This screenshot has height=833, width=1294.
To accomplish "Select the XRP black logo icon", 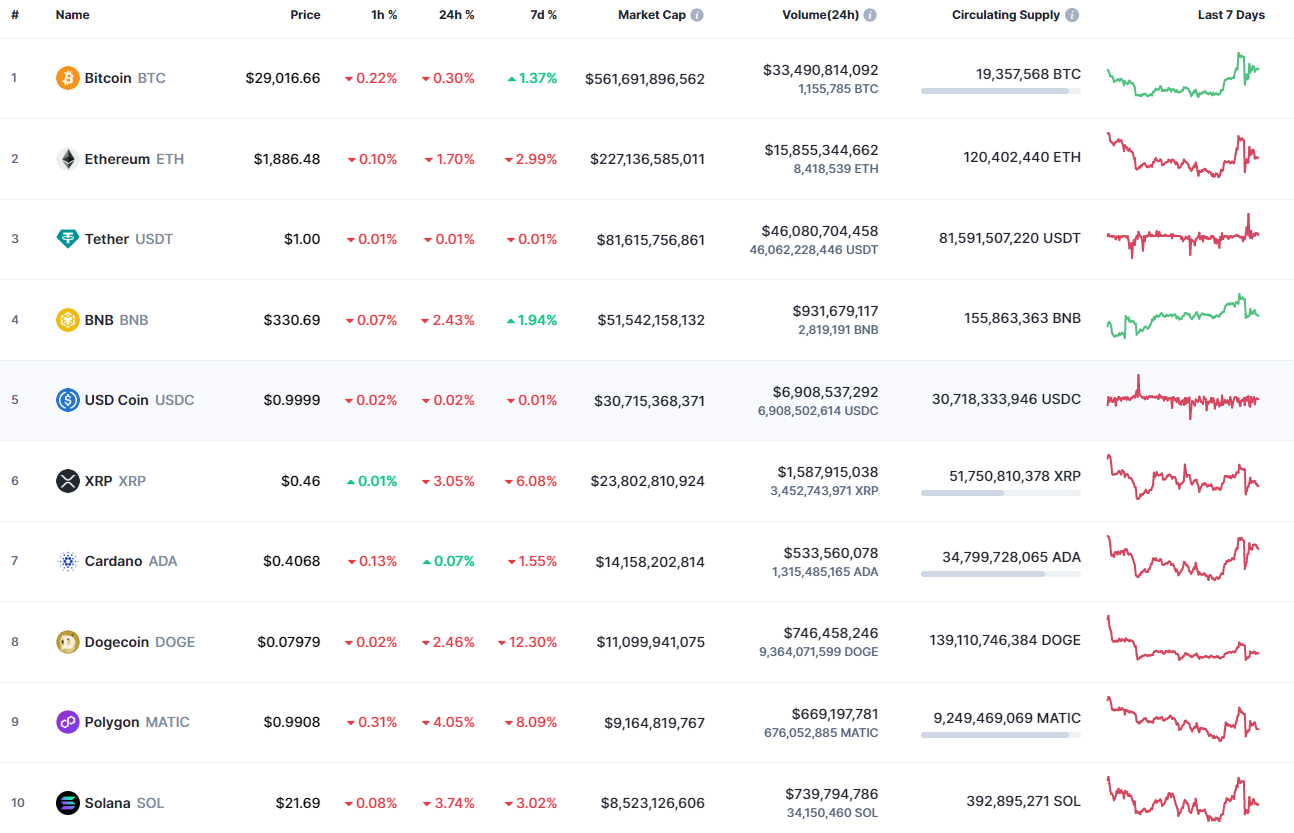I will [x=66, y=480].
